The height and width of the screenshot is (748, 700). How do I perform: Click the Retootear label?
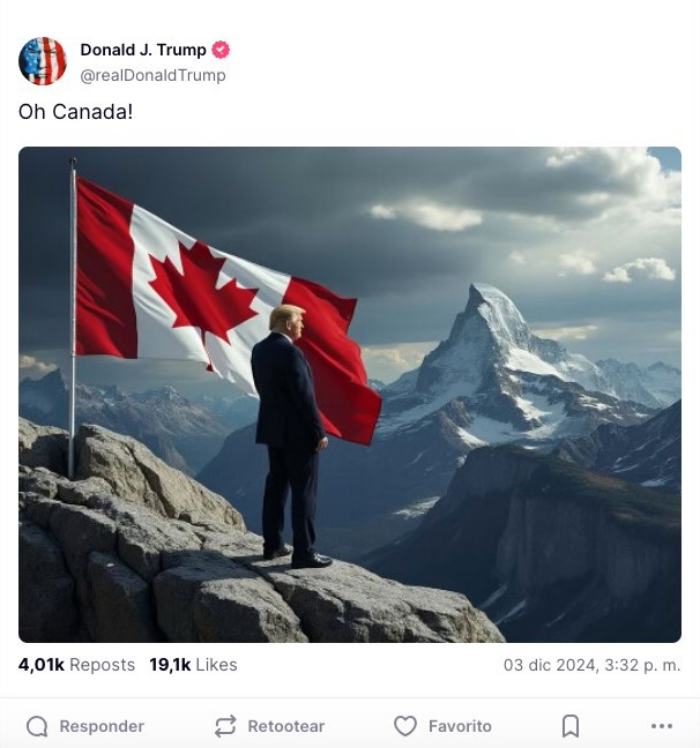click(286, 727)
